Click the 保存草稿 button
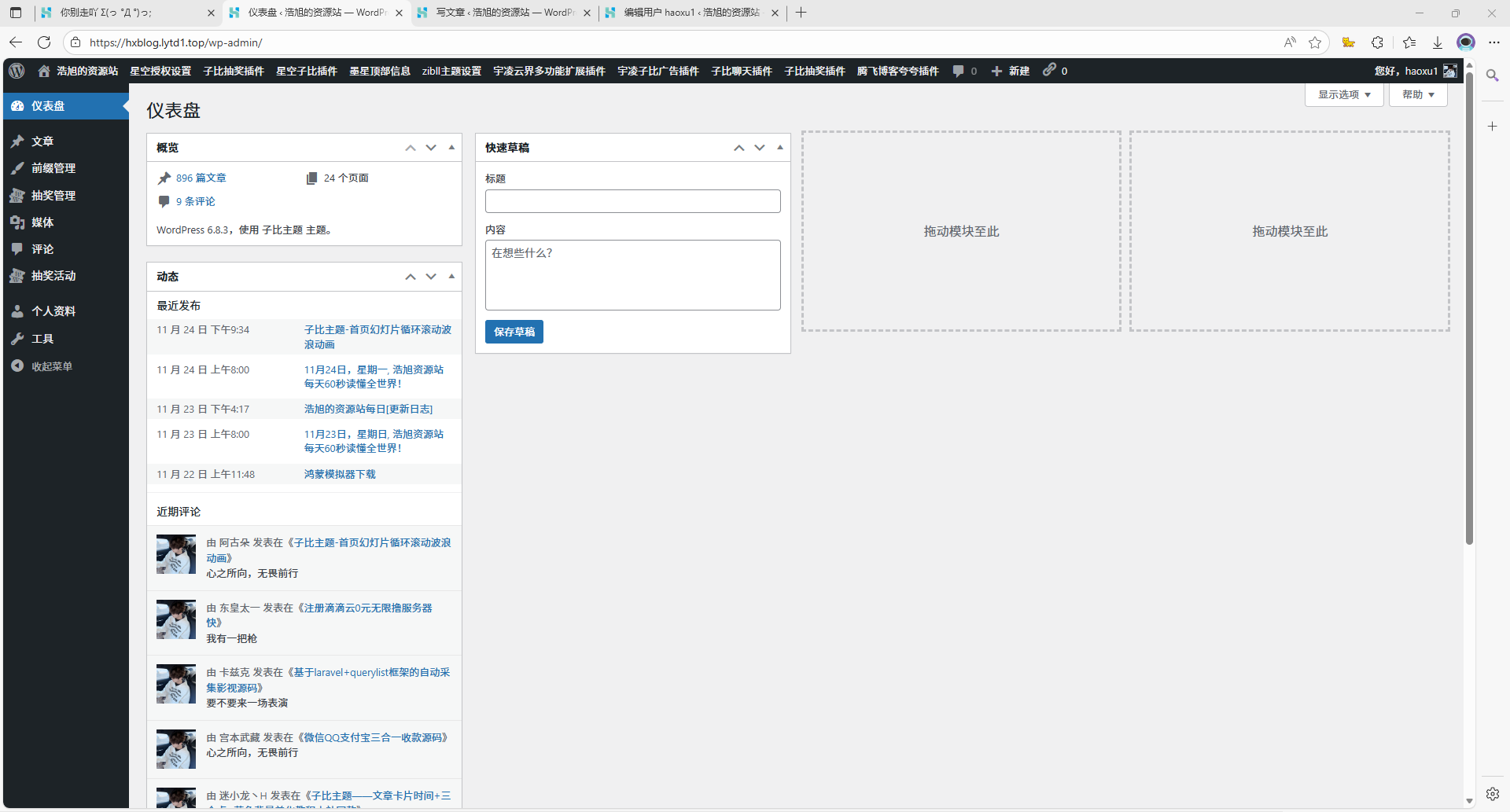Image resolution: width=1510 pixels, height=812 pixels. 514,331
